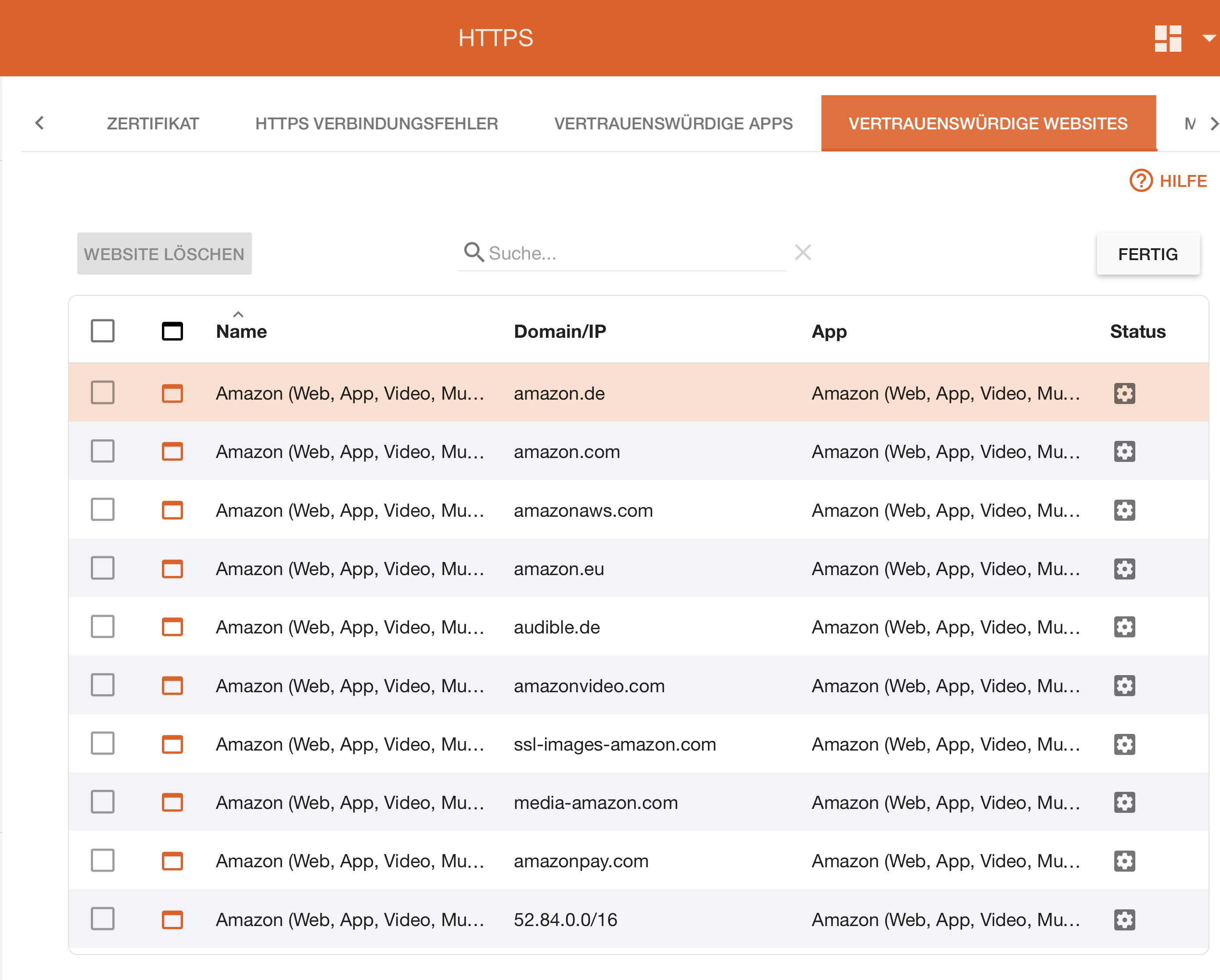This screenshot has width=1220, height=980.
Task: Click the App cell in amazonpay.com row
Action: [946, 861]
